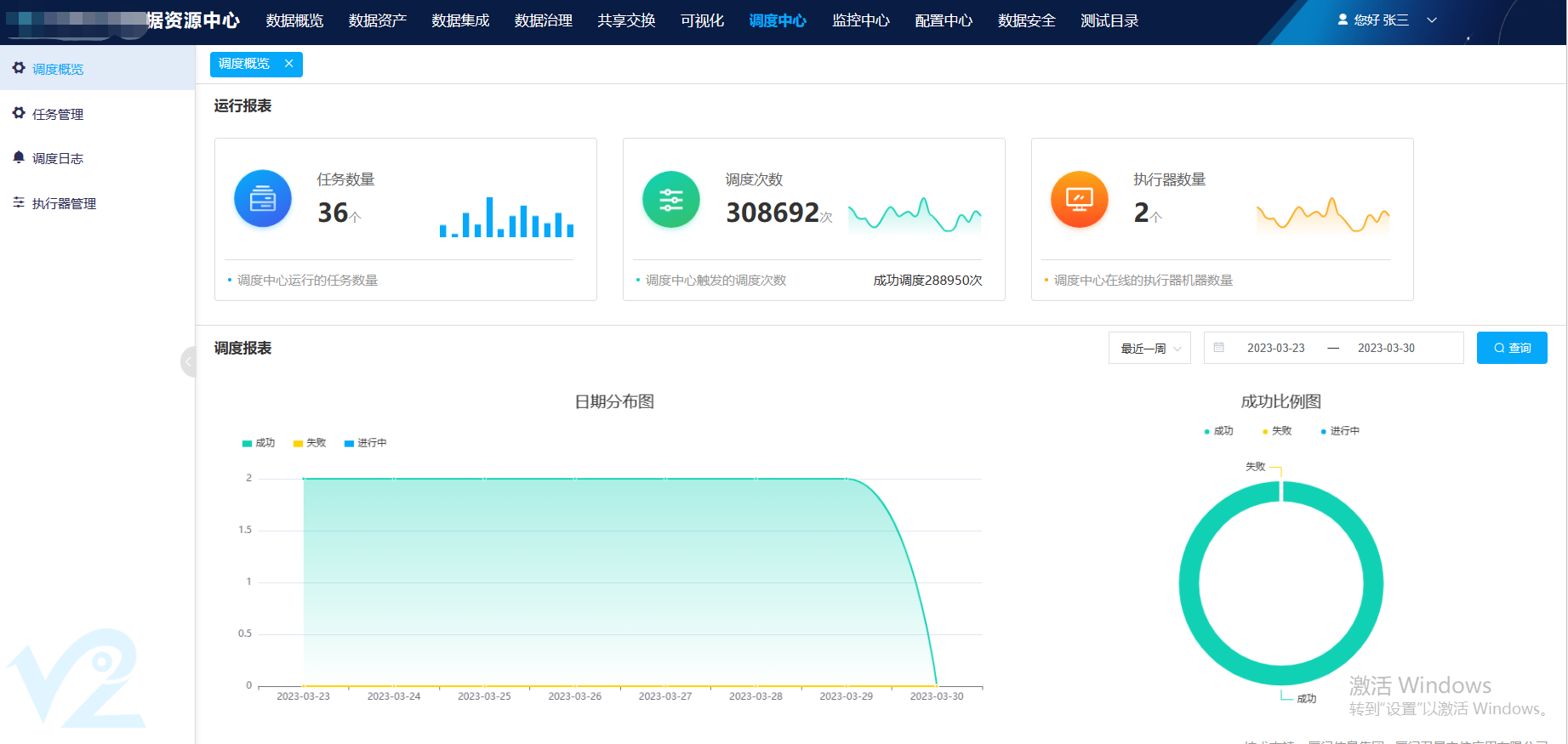Toggle 失败 legend in 日期分布图

(310, 443)
